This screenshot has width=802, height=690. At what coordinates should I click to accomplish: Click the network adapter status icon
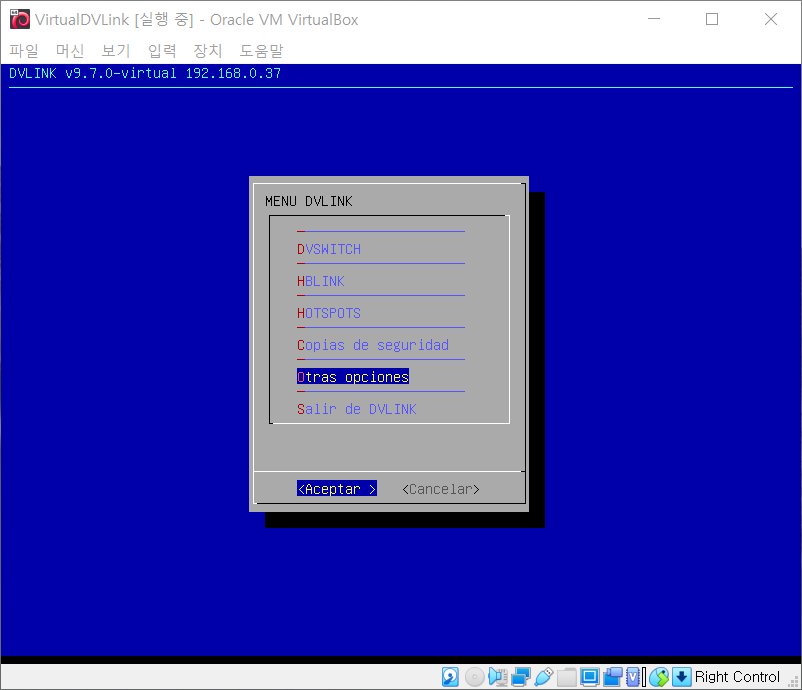point(521,677)
